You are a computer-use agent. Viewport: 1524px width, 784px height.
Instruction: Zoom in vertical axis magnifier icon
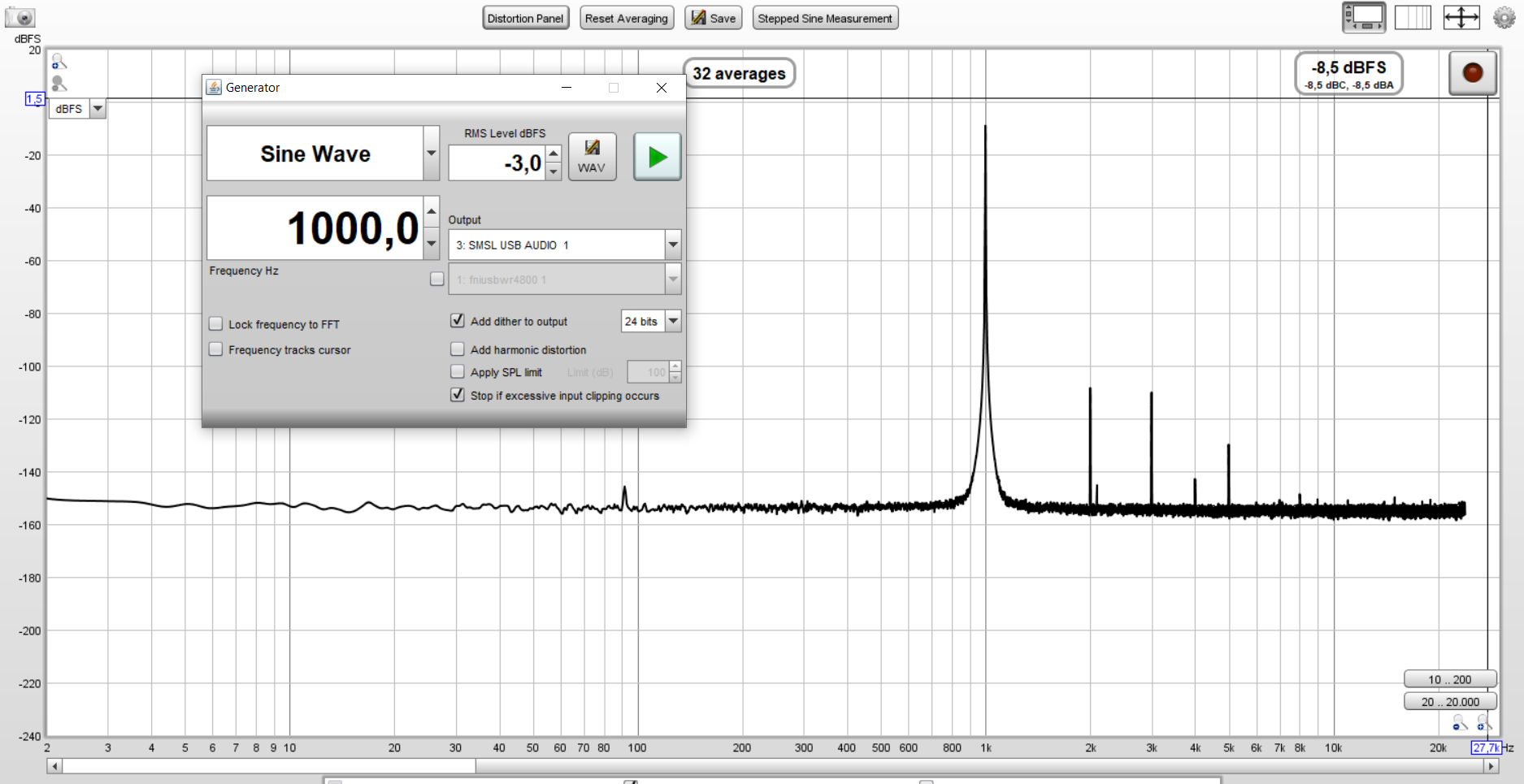[59, 62]
